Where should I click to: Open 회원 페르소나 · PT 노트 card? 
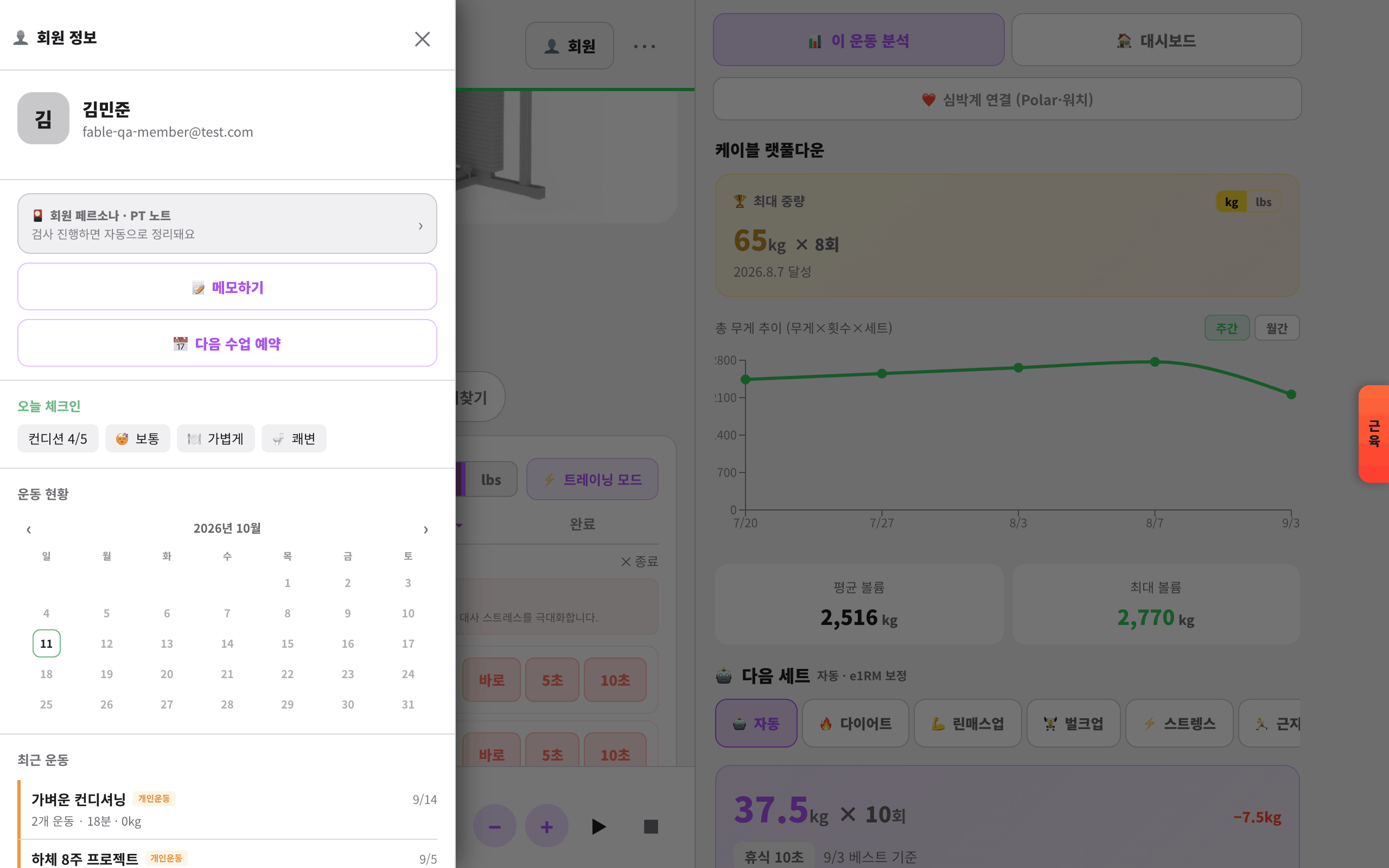pyautogui.click(x=227, y=224)
